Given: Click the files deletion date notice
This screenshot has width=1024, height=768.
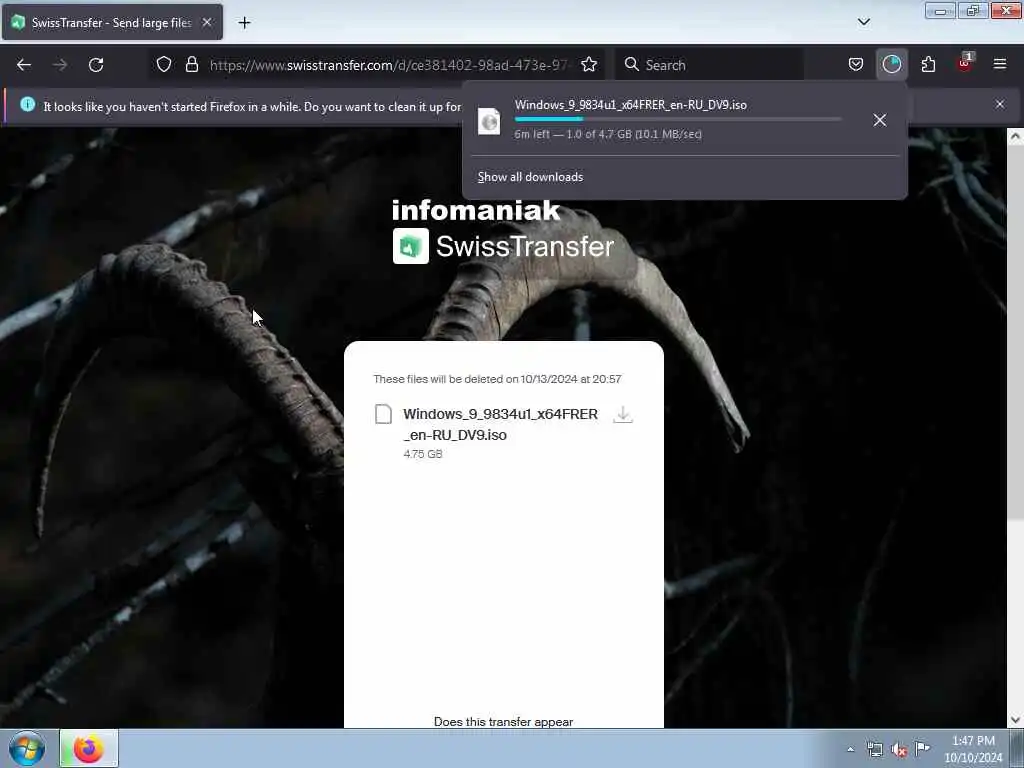Looking at the screenshot, I should tap(497, 379).
